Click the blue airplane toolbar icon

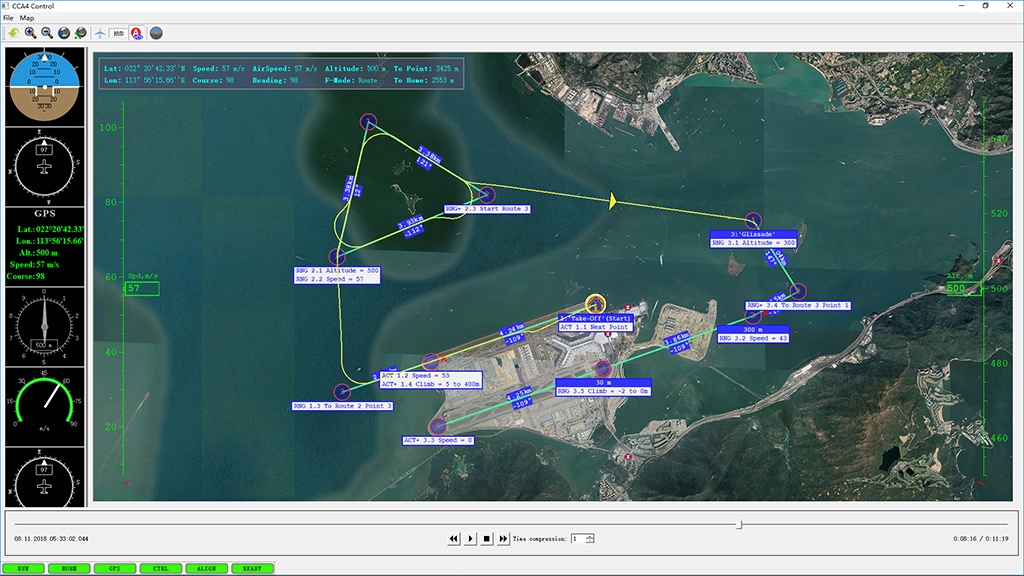tap(100, 33)
